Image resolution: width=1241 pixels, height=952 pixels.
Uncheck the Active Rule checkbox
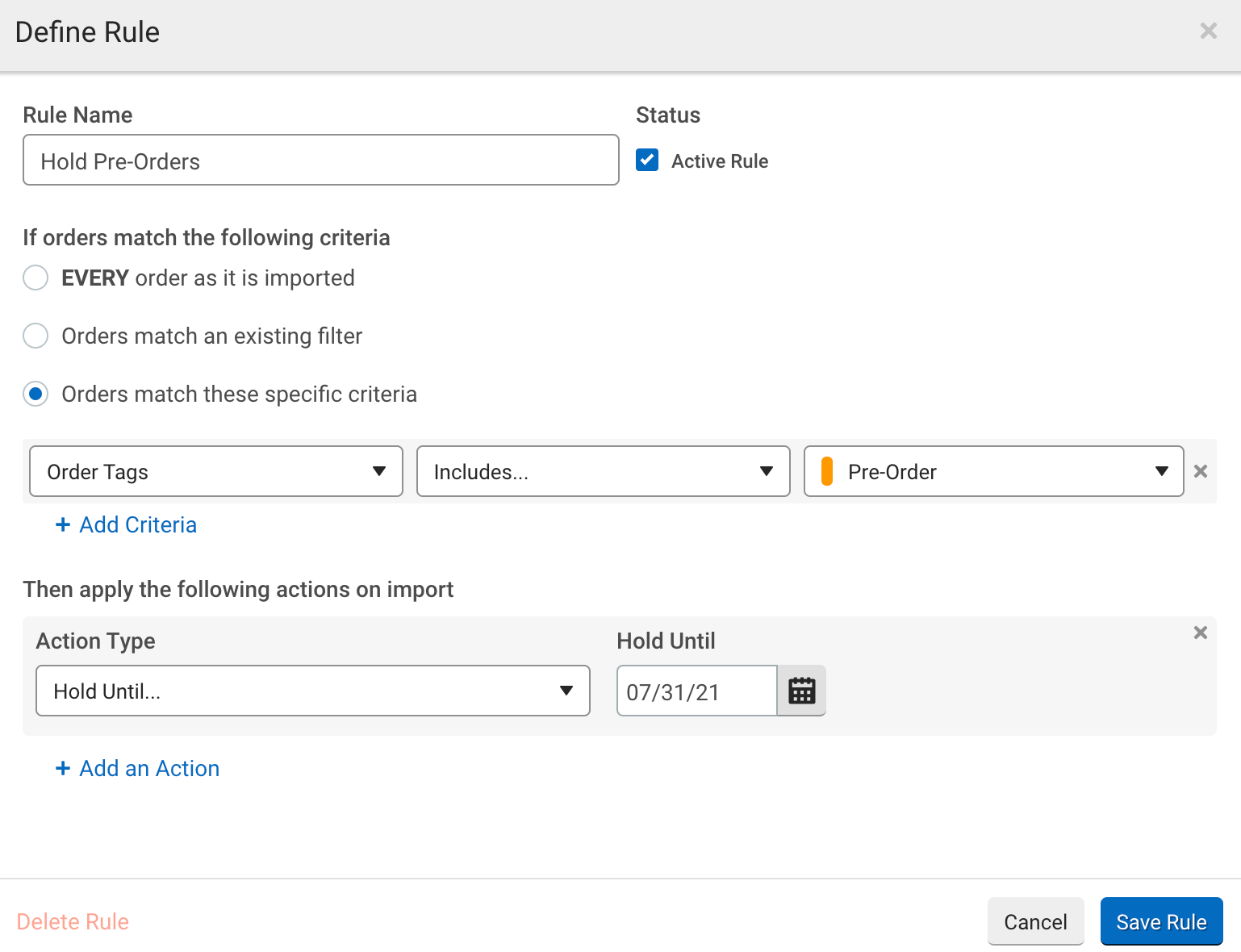tap(647, 160)
